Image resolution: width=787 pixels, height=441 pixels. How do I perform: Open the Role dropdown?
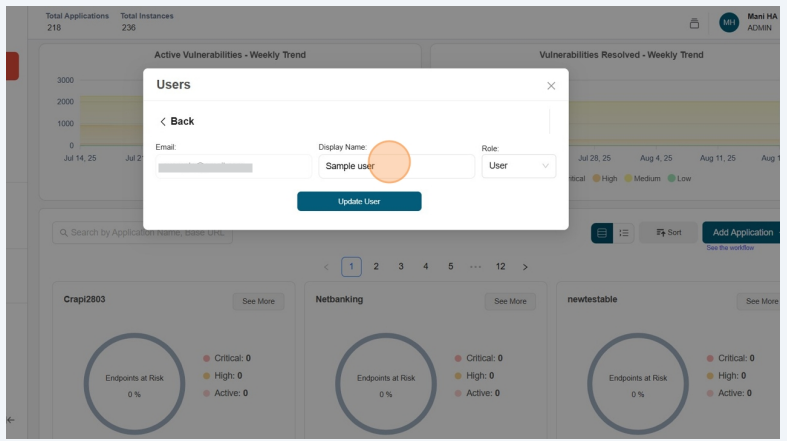518,166
